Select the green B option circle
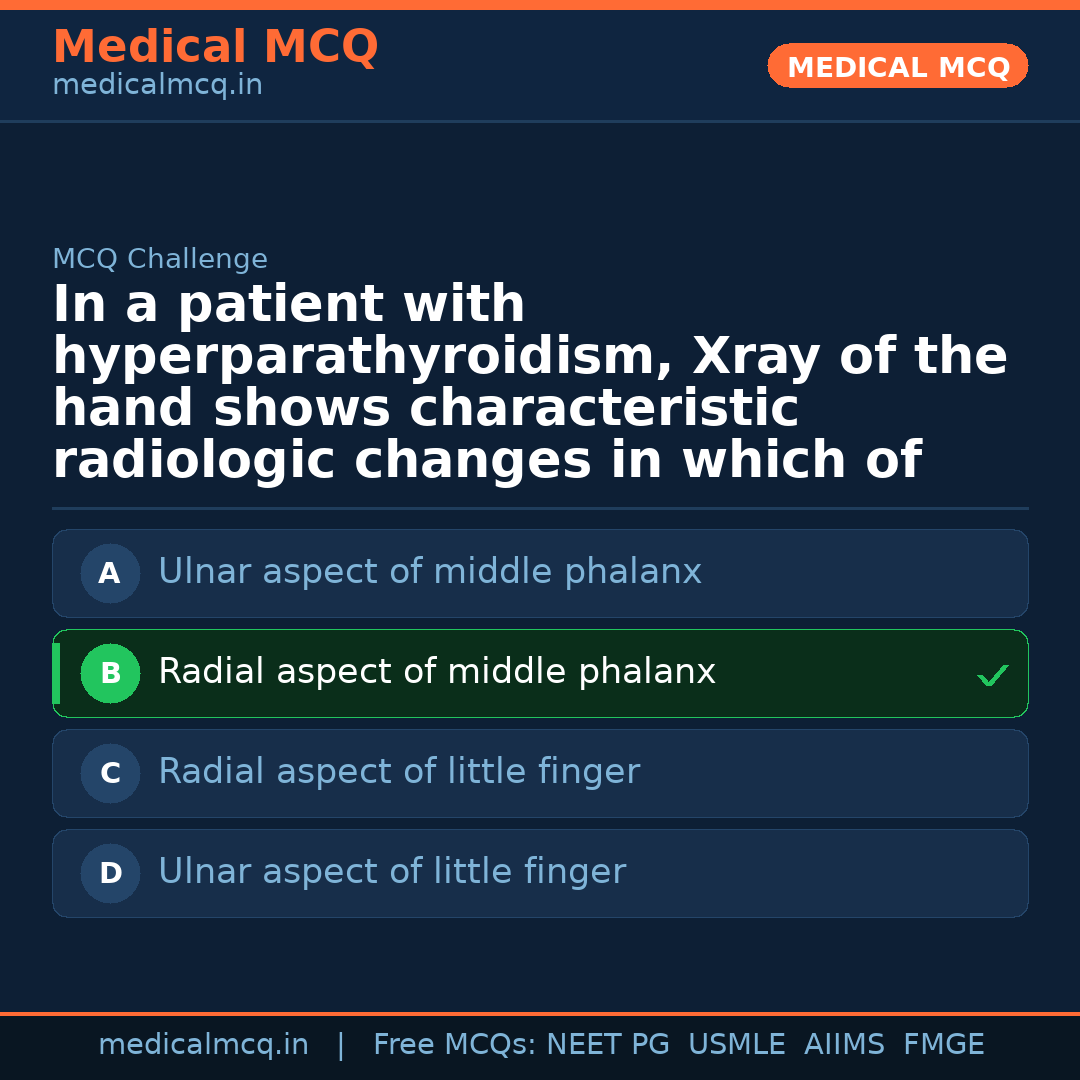Viewport: 1080px width, 1080px height. click(110, 674)
